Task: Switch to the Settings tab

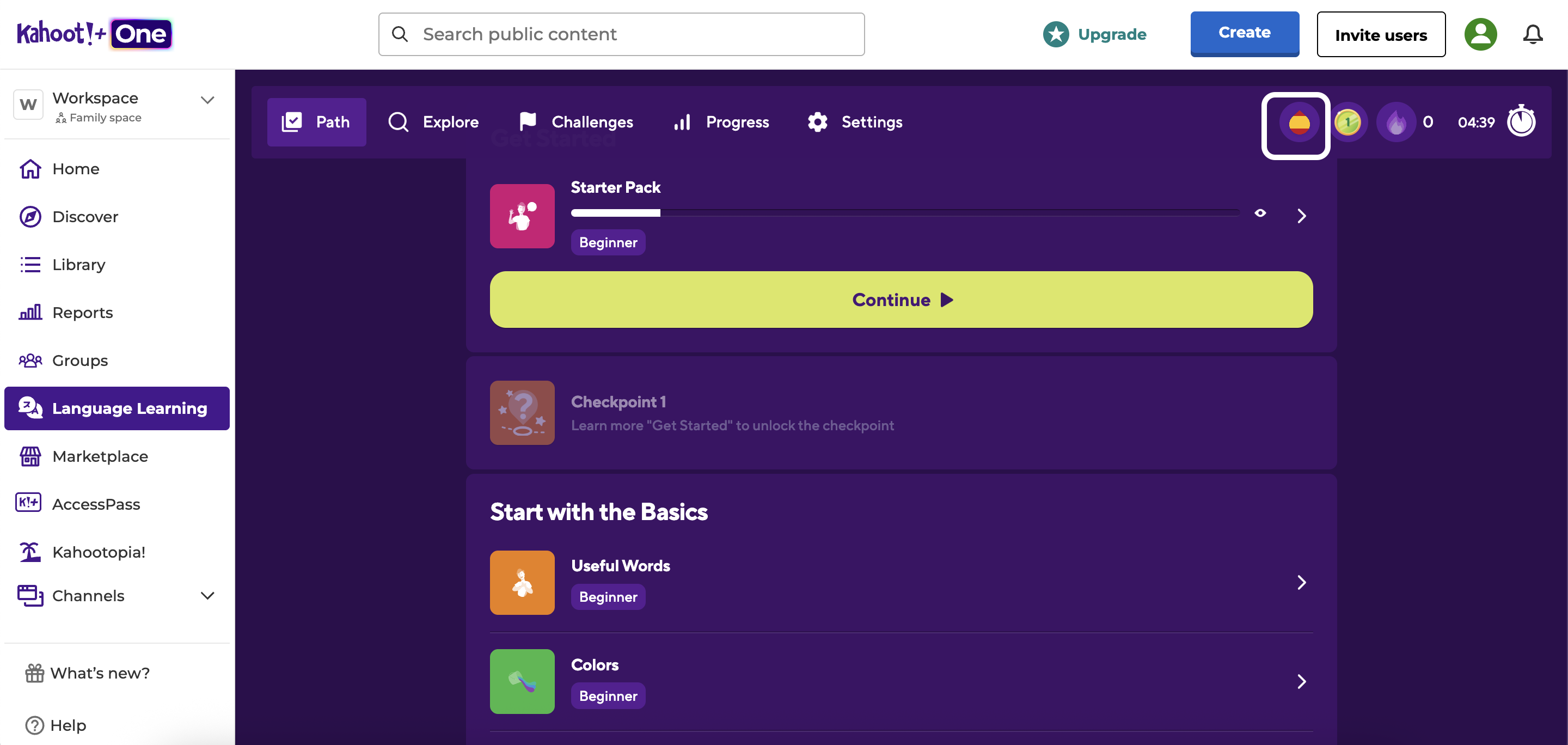Action: click(855, 122)
